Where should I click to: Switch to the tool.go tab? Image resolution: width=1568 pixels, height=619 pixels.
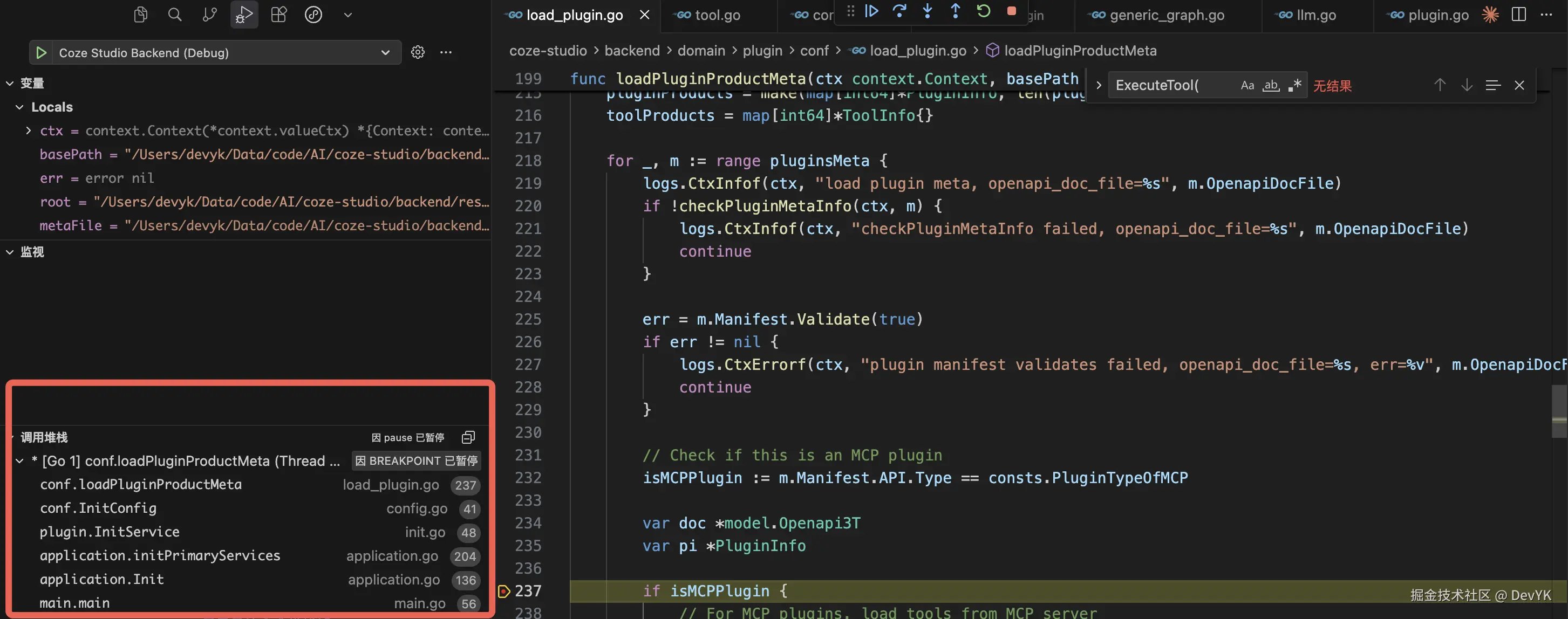(717, 15)
